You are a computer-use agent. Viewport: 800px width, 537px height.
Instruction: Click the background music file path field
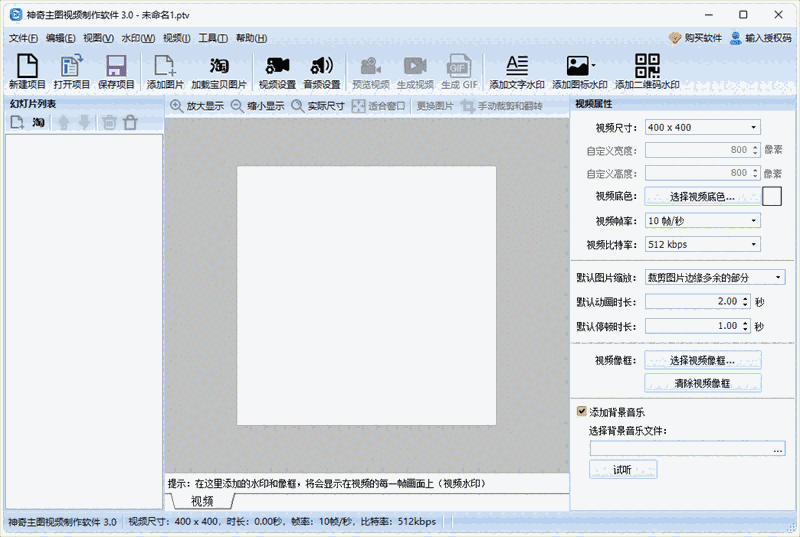pos(681,449)
